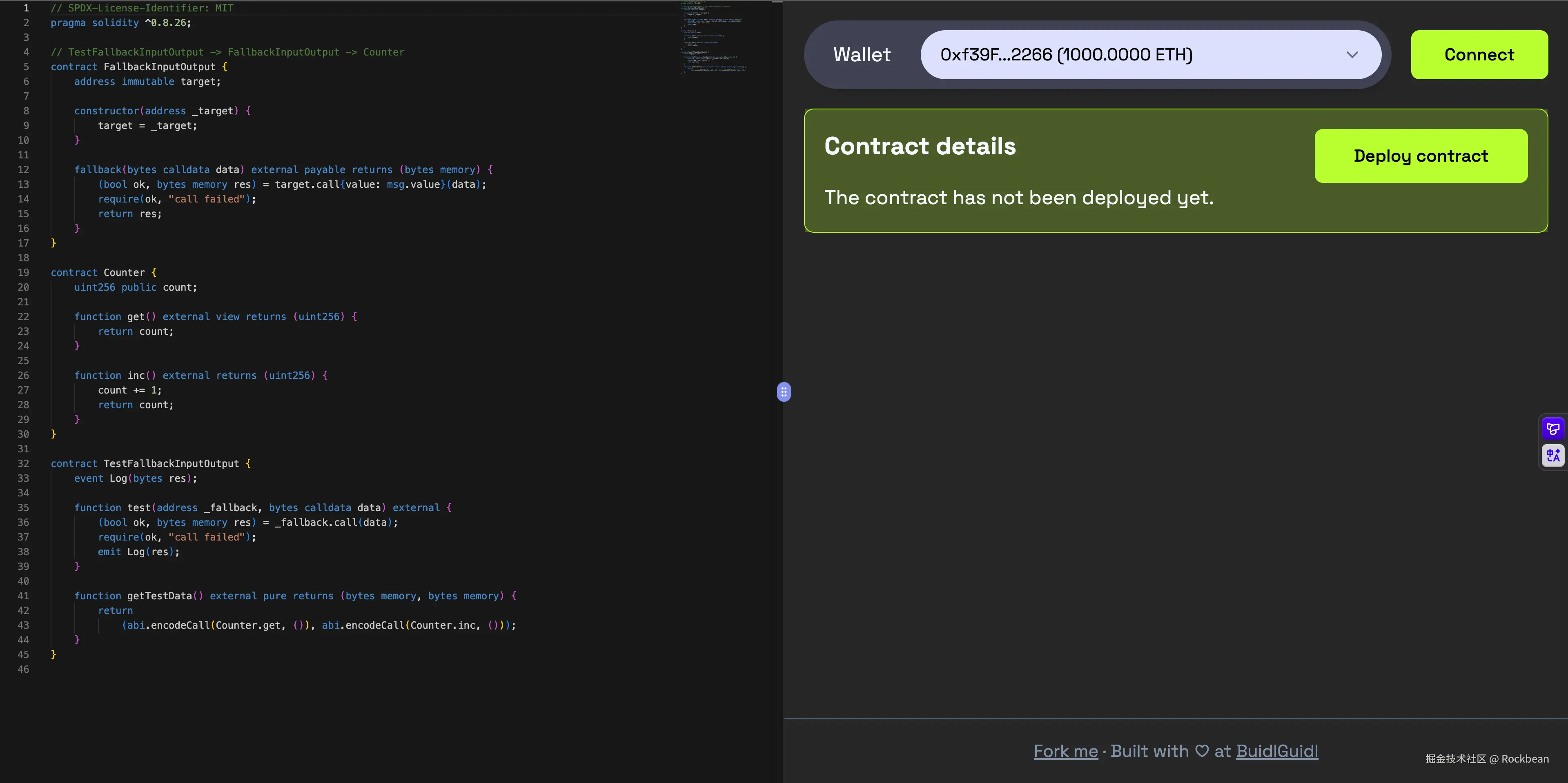
Task: Click line number 5 in gutter
Action: pyautogui.click(x=26, y=67)
